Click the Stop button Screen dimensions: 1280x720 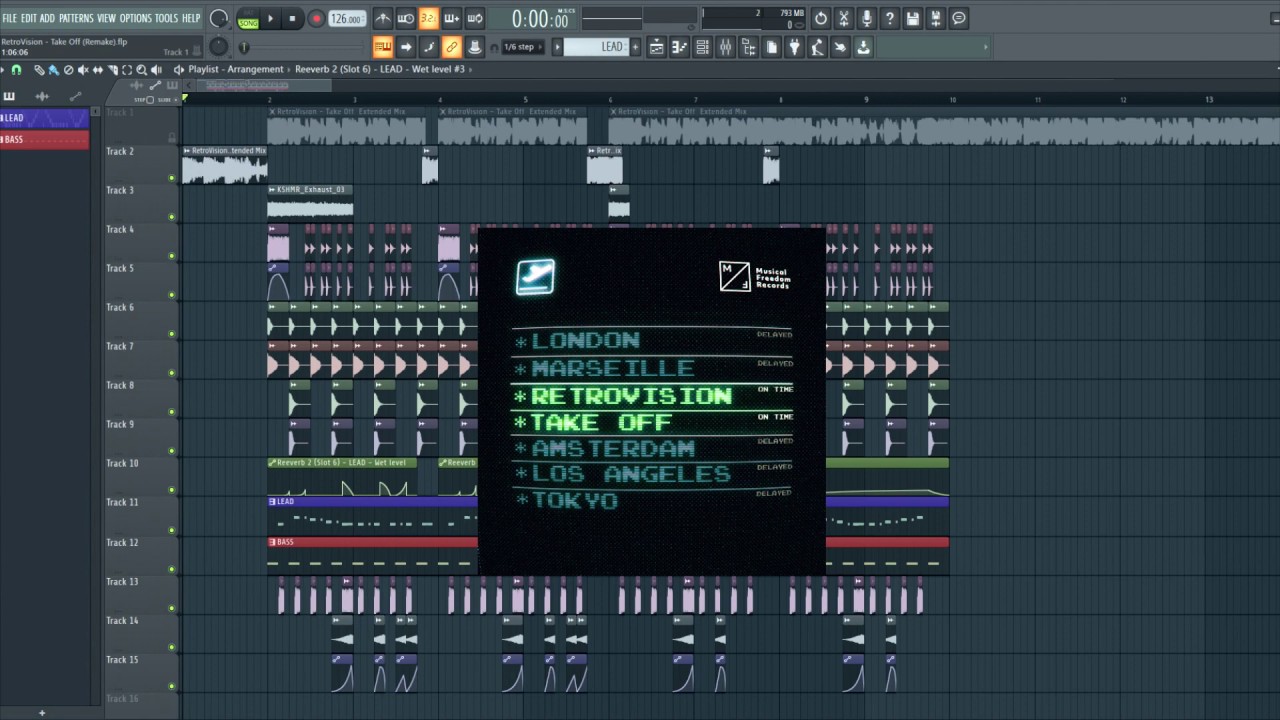292,19
